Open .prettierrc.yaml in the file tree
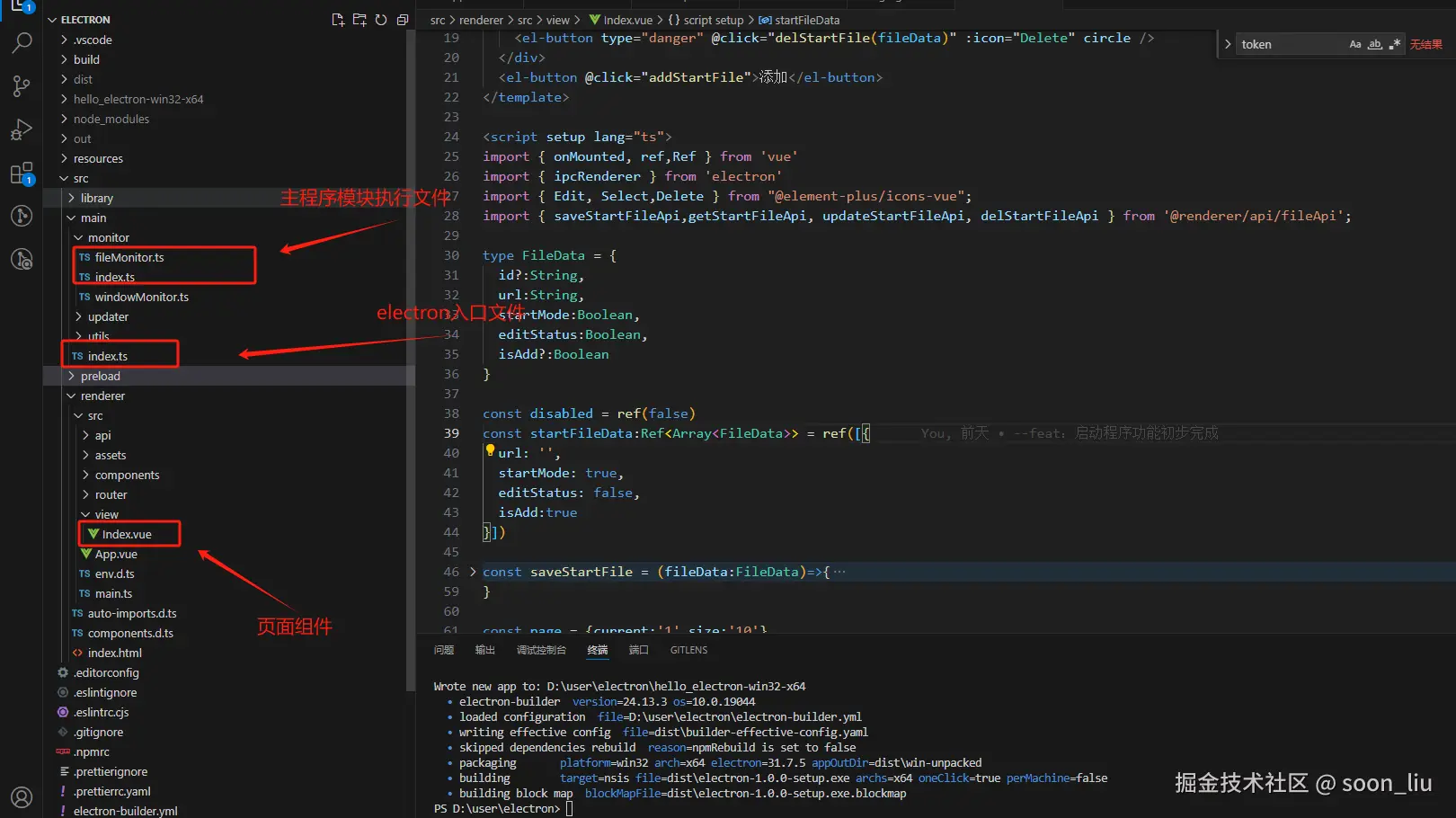1456x818 pixels. [112, 791]
